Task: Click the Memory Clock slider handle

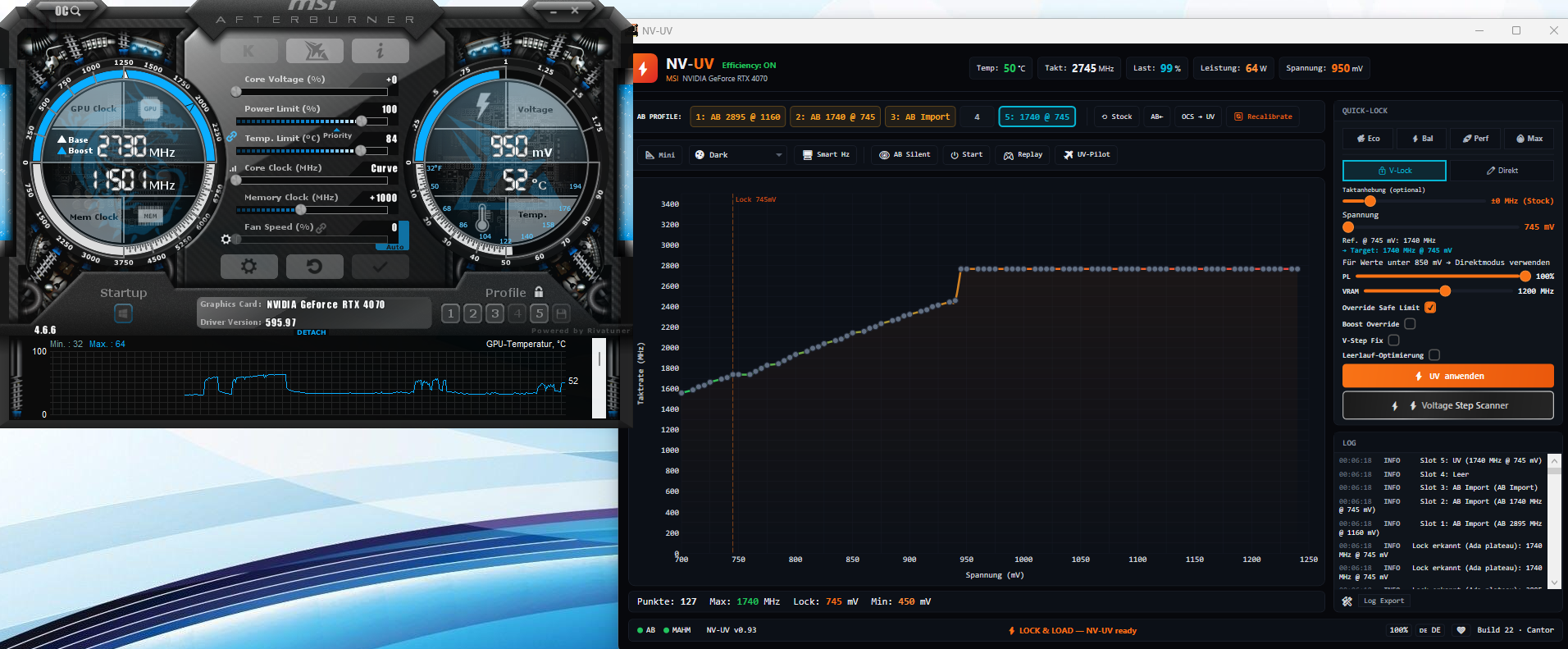Action: 301,210
